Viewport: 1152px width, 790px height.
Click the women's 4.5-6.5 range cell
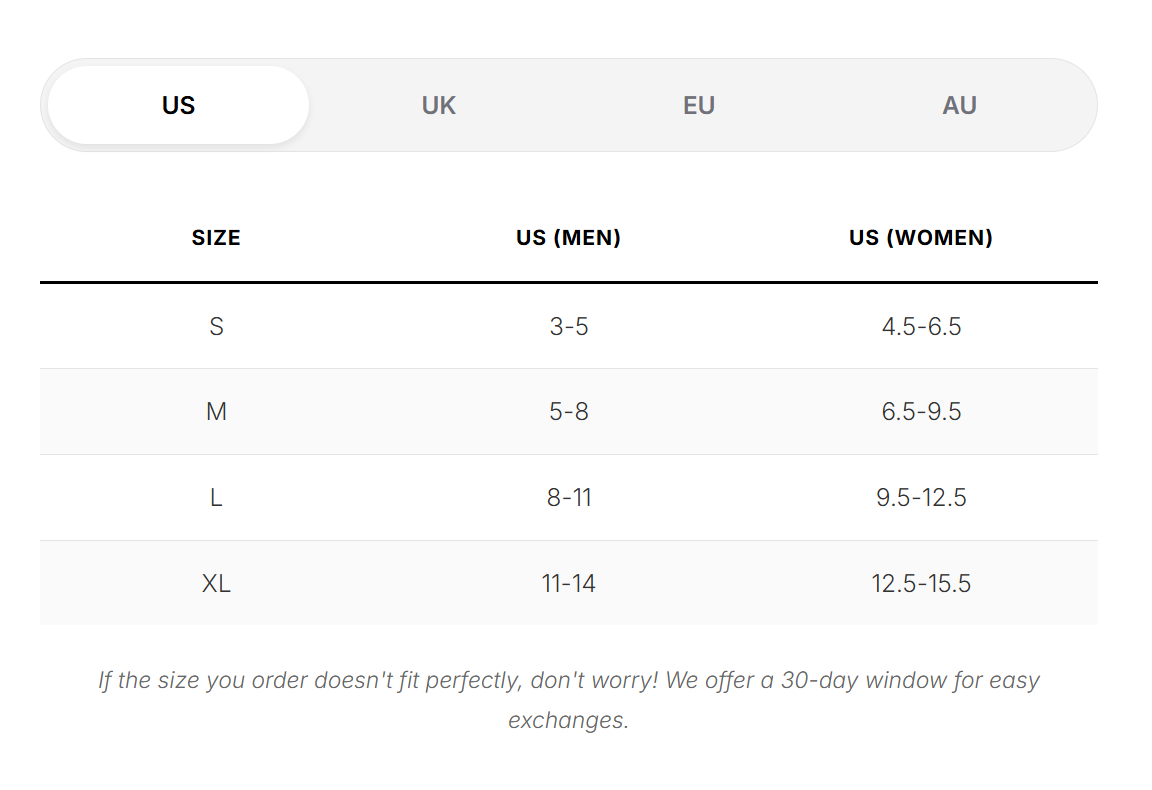point(921,326)
